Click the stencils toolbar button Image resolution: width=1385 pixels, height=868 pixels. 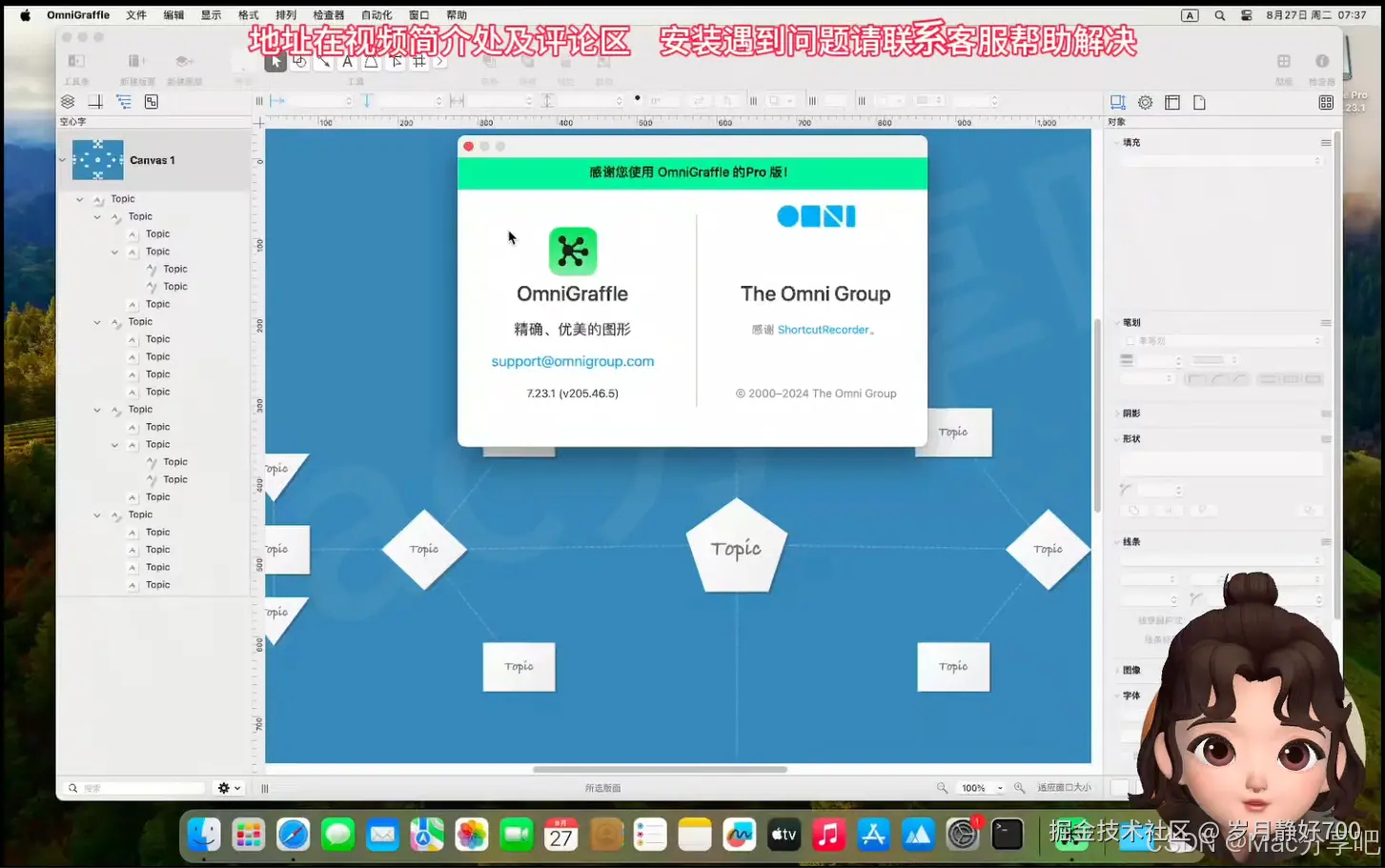pos(1284,61)
